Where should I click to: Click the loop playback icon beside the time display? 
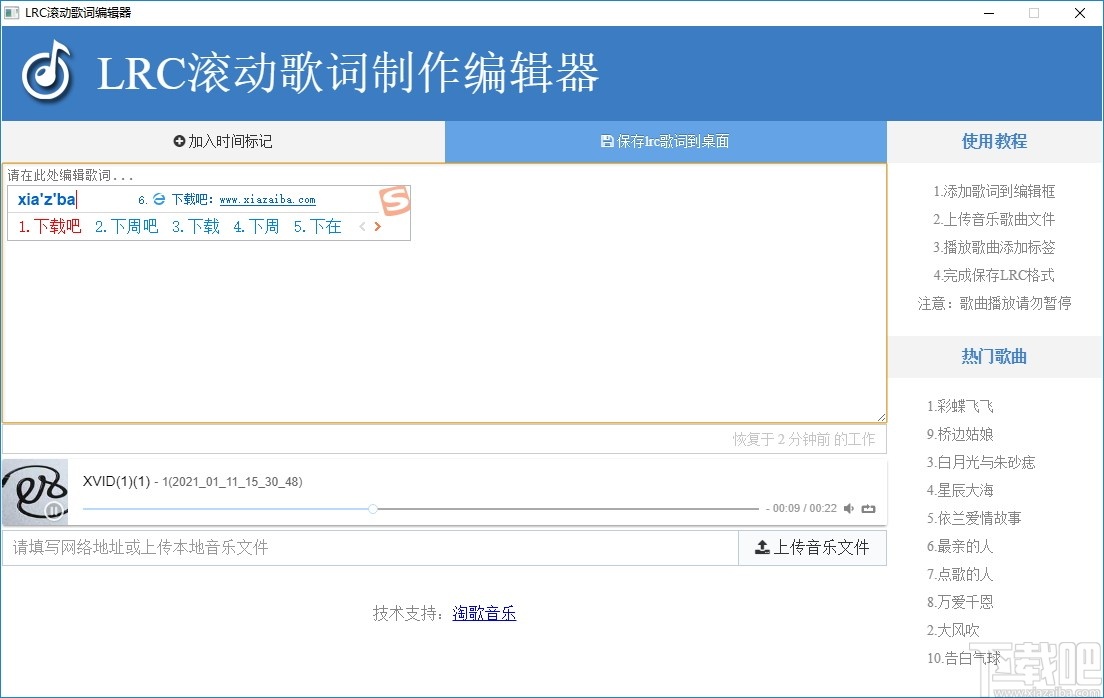(868, 508)
